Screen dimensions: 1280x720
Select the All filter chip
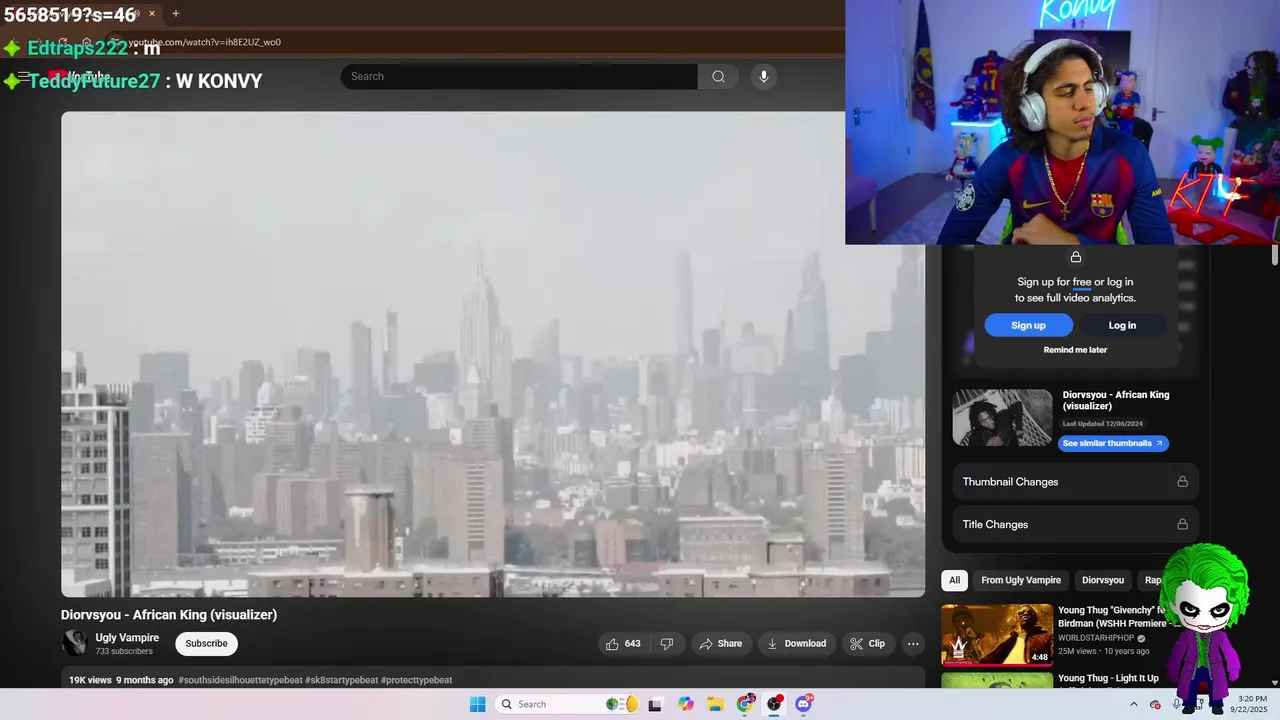click(x=954, y=580)
